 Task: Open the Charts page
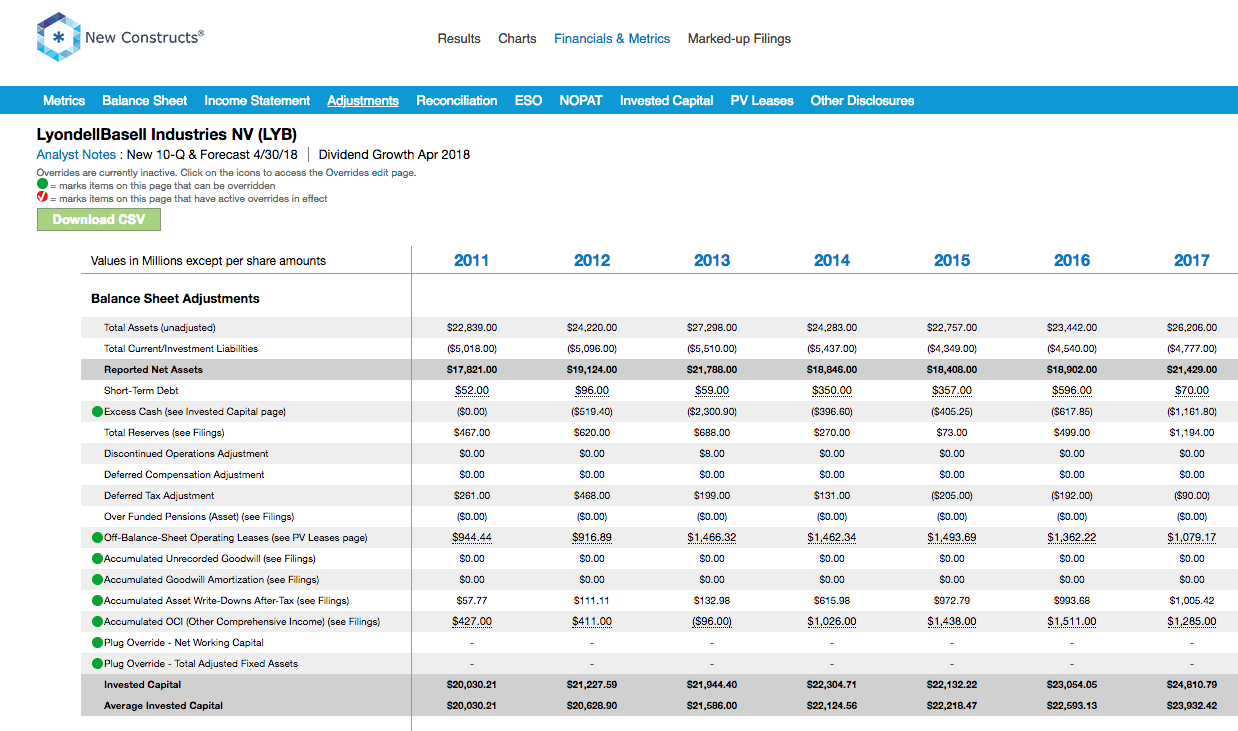517,39
